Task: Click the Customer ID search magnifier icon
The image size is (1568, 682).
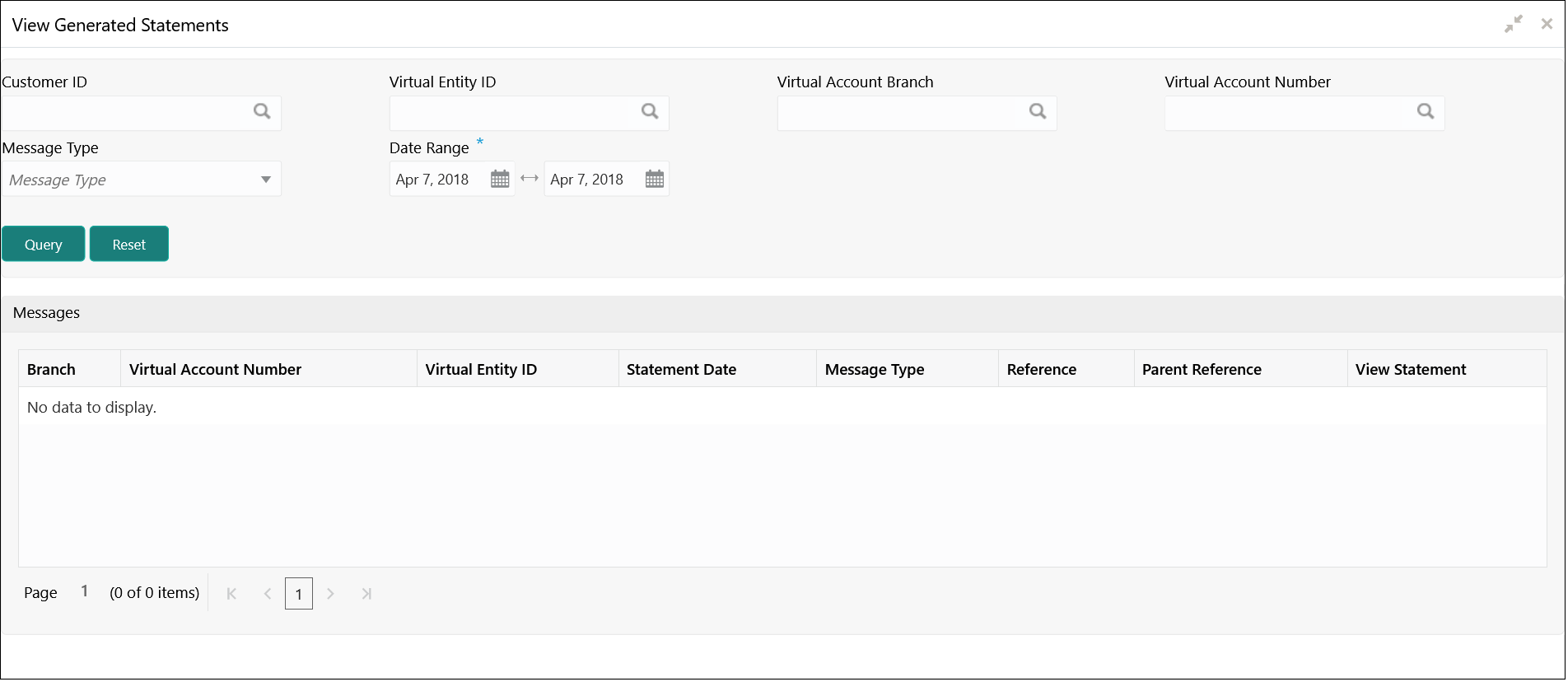Action: point(262,112)
